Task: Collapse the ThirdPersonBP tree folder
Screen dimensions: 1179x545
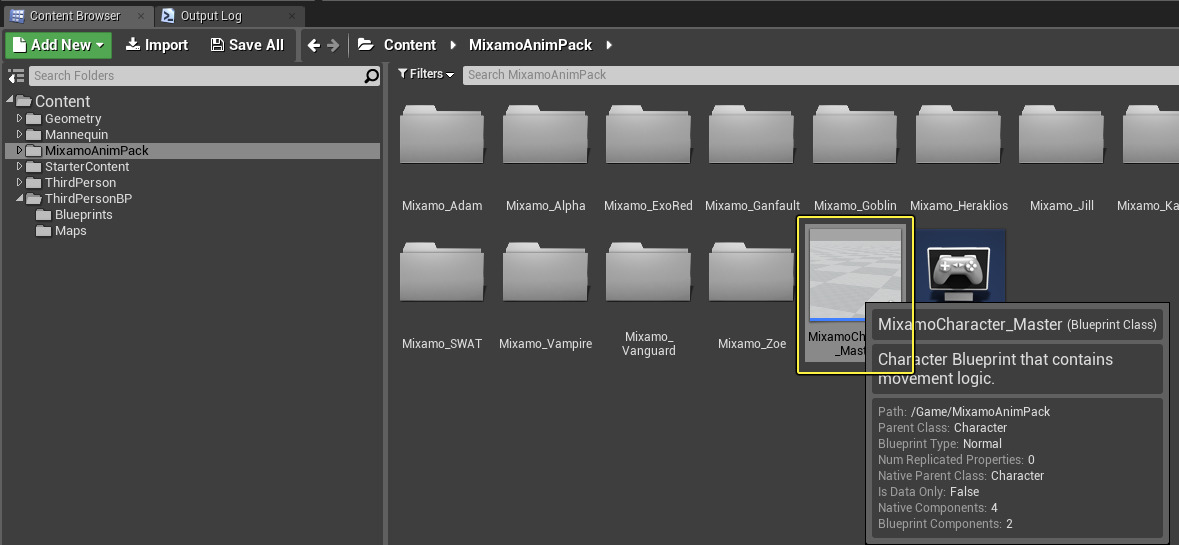Action: [19, 199]
